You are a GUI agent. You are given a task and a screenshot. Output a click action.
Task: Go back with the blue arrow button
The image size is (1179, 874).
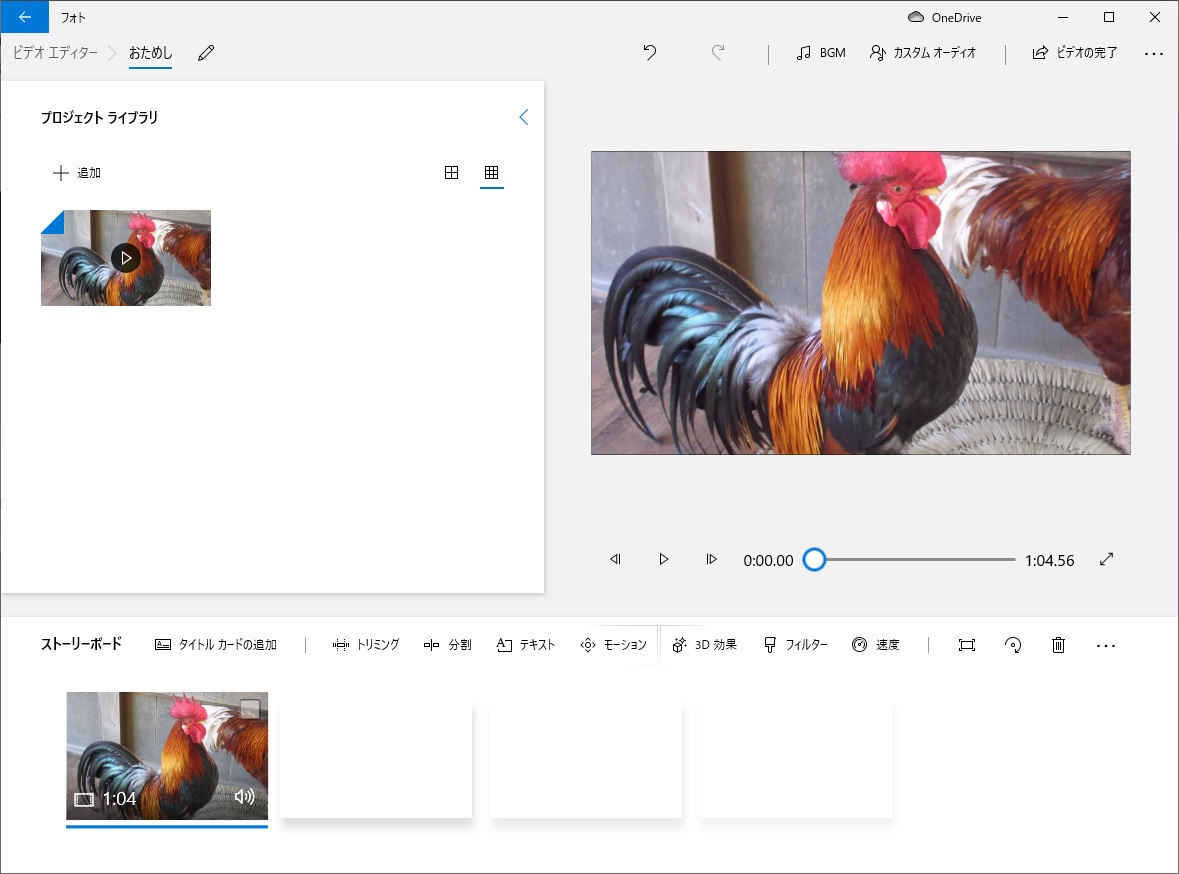pos(25,17)
